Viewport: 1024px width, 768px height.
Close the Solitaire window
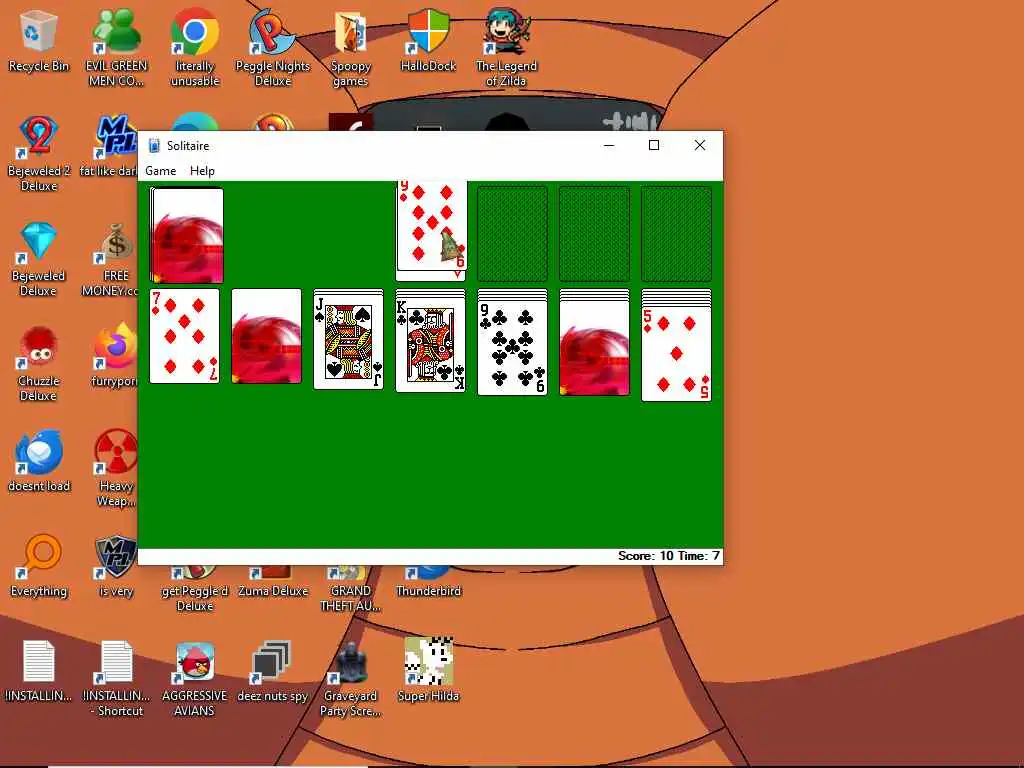tap(699, 145)
